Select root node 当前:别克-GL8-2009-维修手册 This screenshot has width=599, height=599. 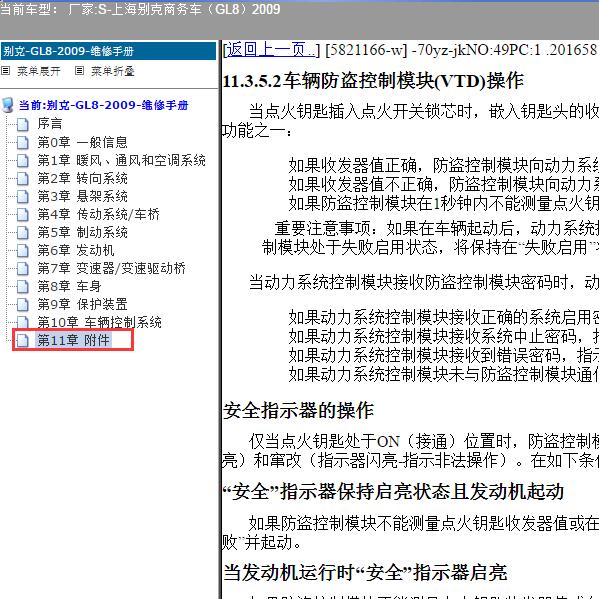click(103, 105)
